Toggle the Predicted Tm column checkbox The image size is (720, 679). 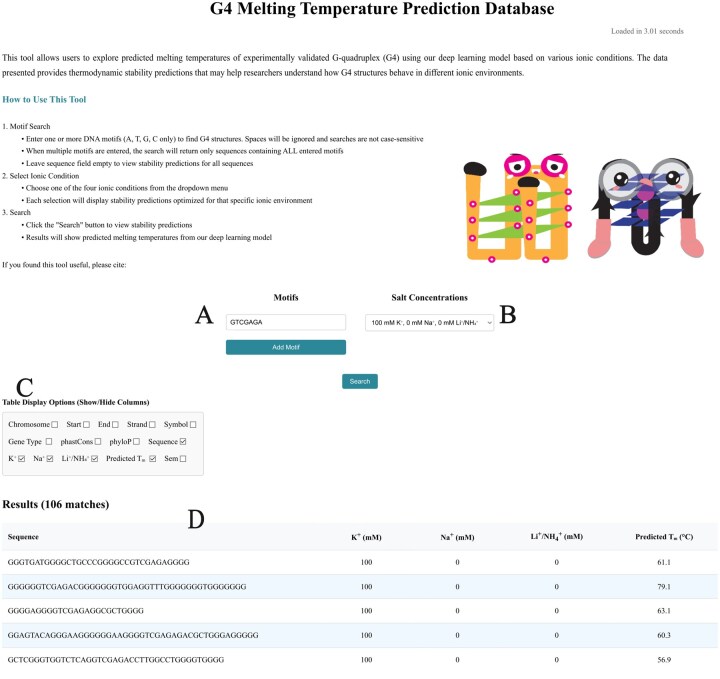tap(153, 459)
